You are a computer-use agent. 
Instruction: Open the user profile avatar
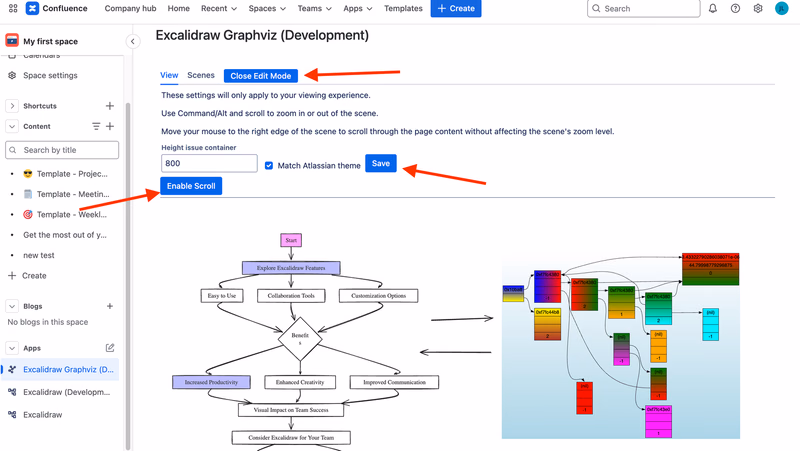(x=781, y=8)
